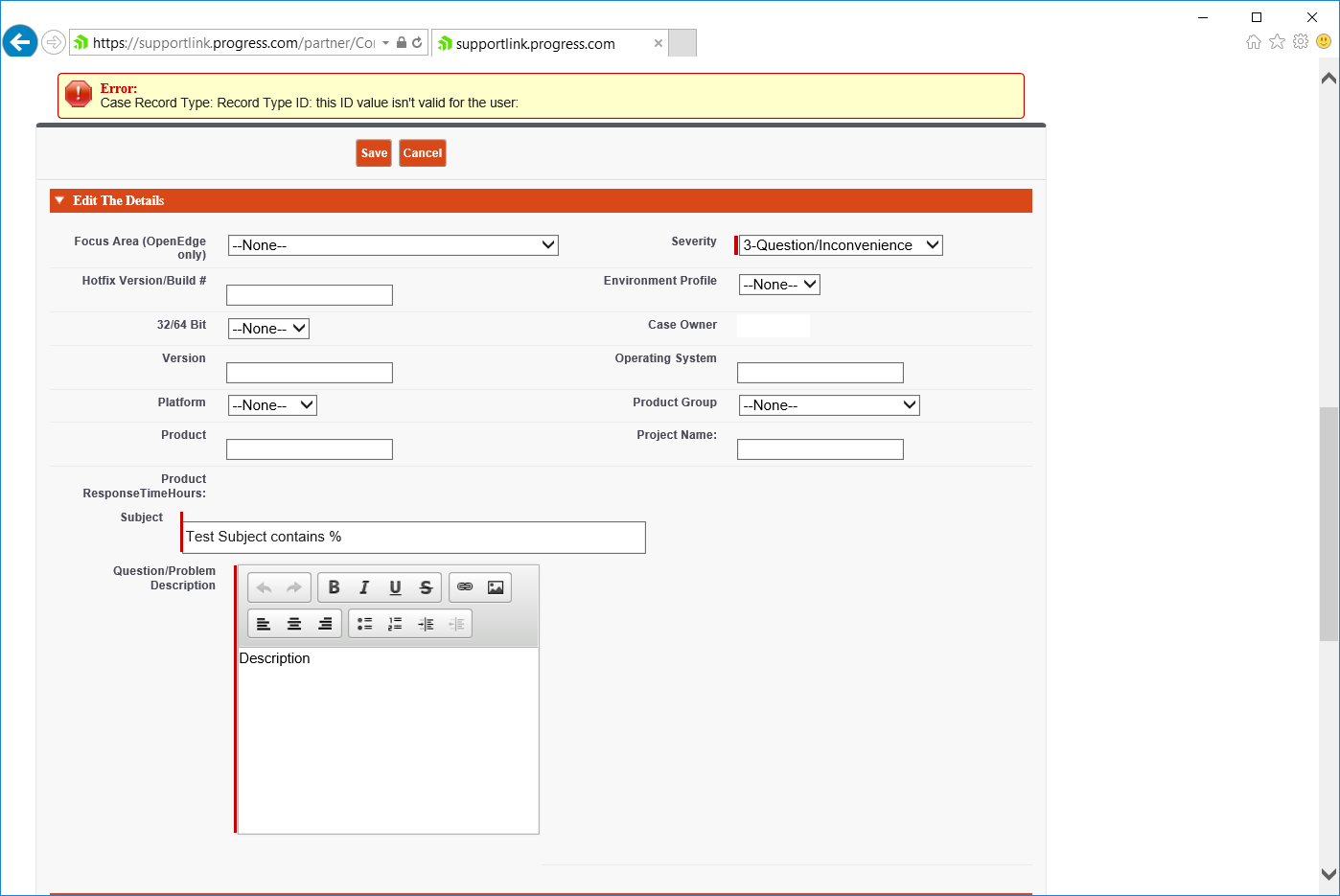Toggle Underline formatting in editor

pos(395,587)
